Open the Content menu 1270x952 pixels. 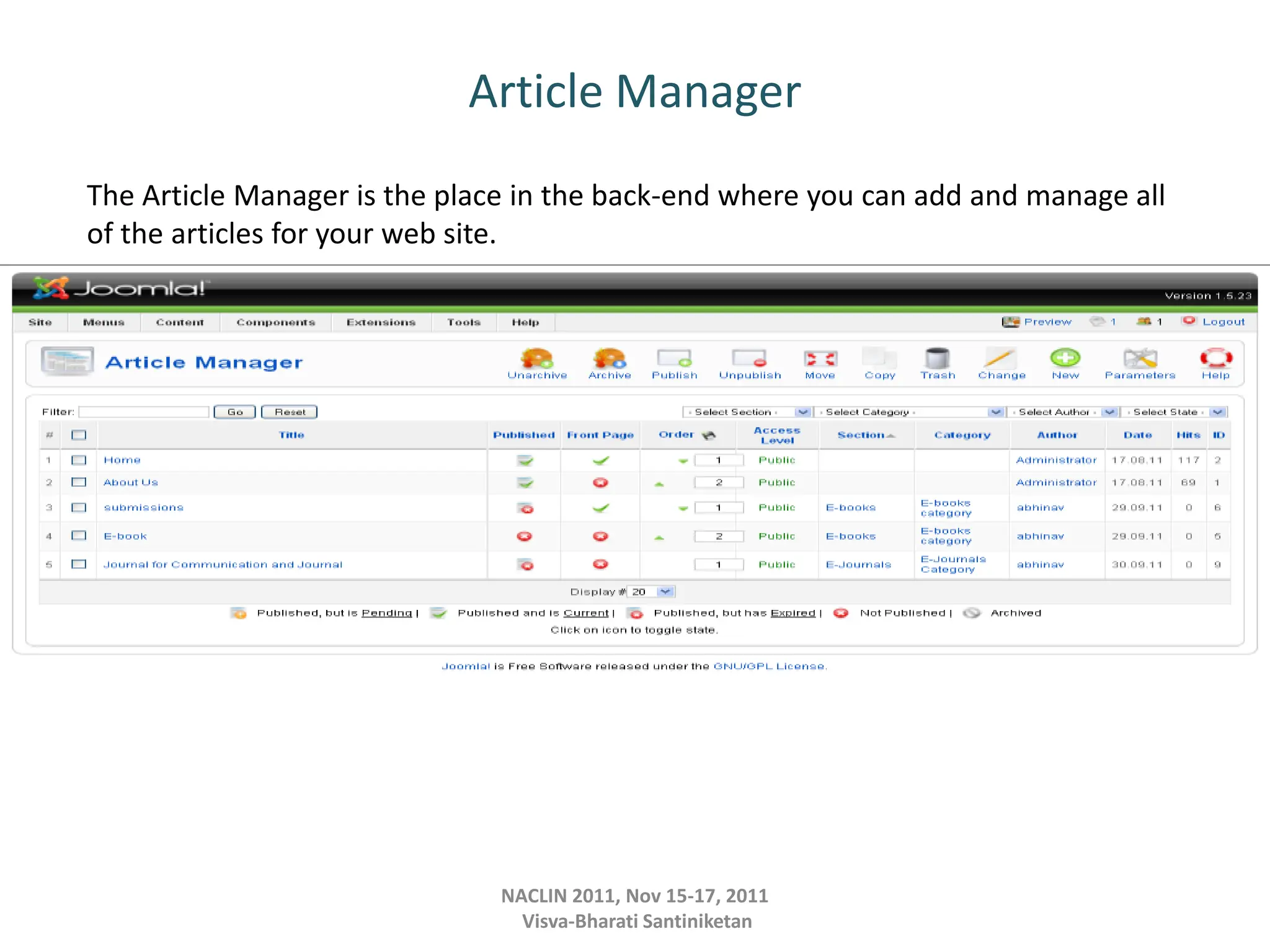[180, 322]
